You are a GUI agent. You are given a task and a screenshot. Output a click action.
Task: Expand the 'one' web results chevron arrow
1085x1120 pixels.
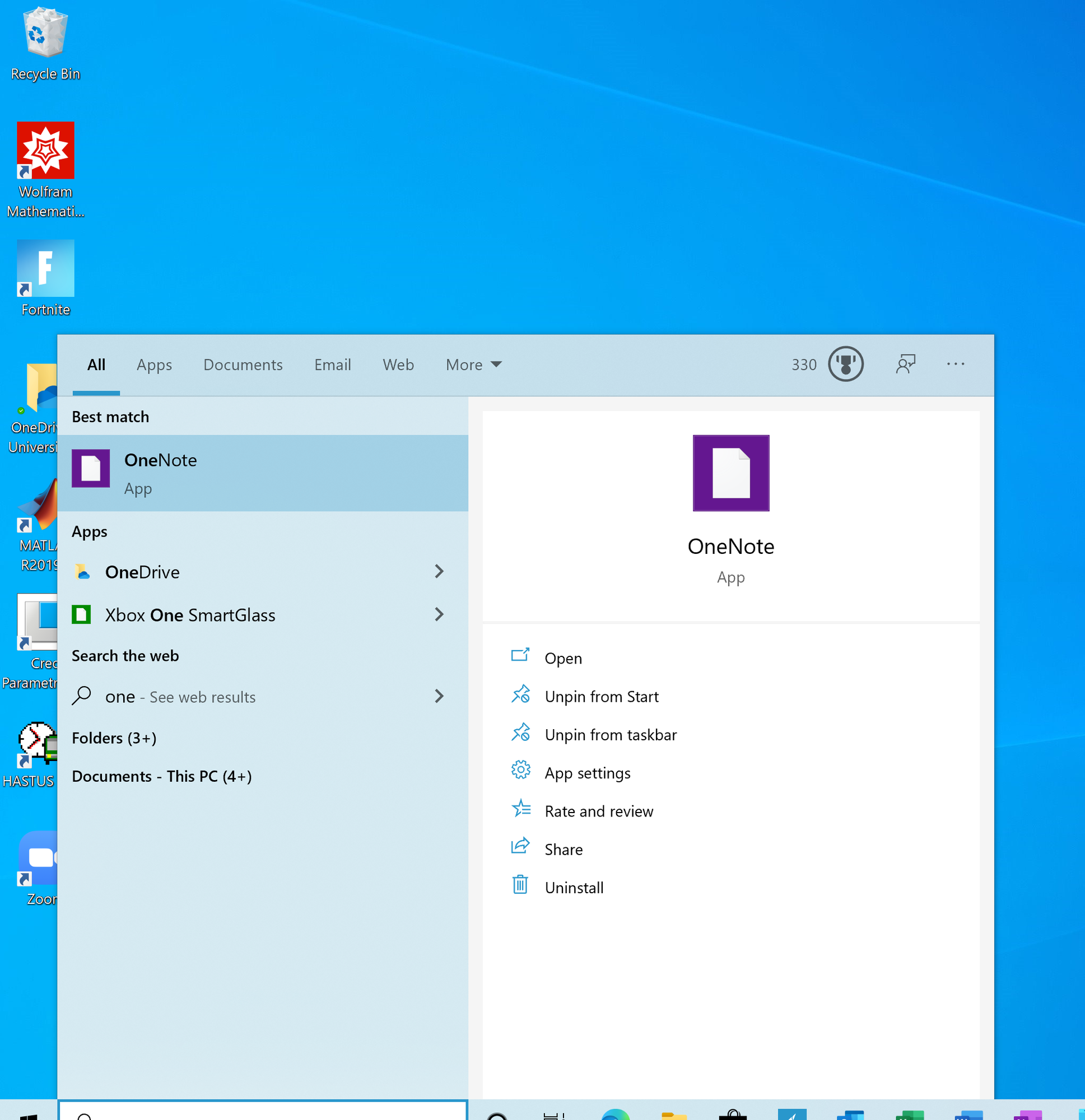click(x=439, y=696)
